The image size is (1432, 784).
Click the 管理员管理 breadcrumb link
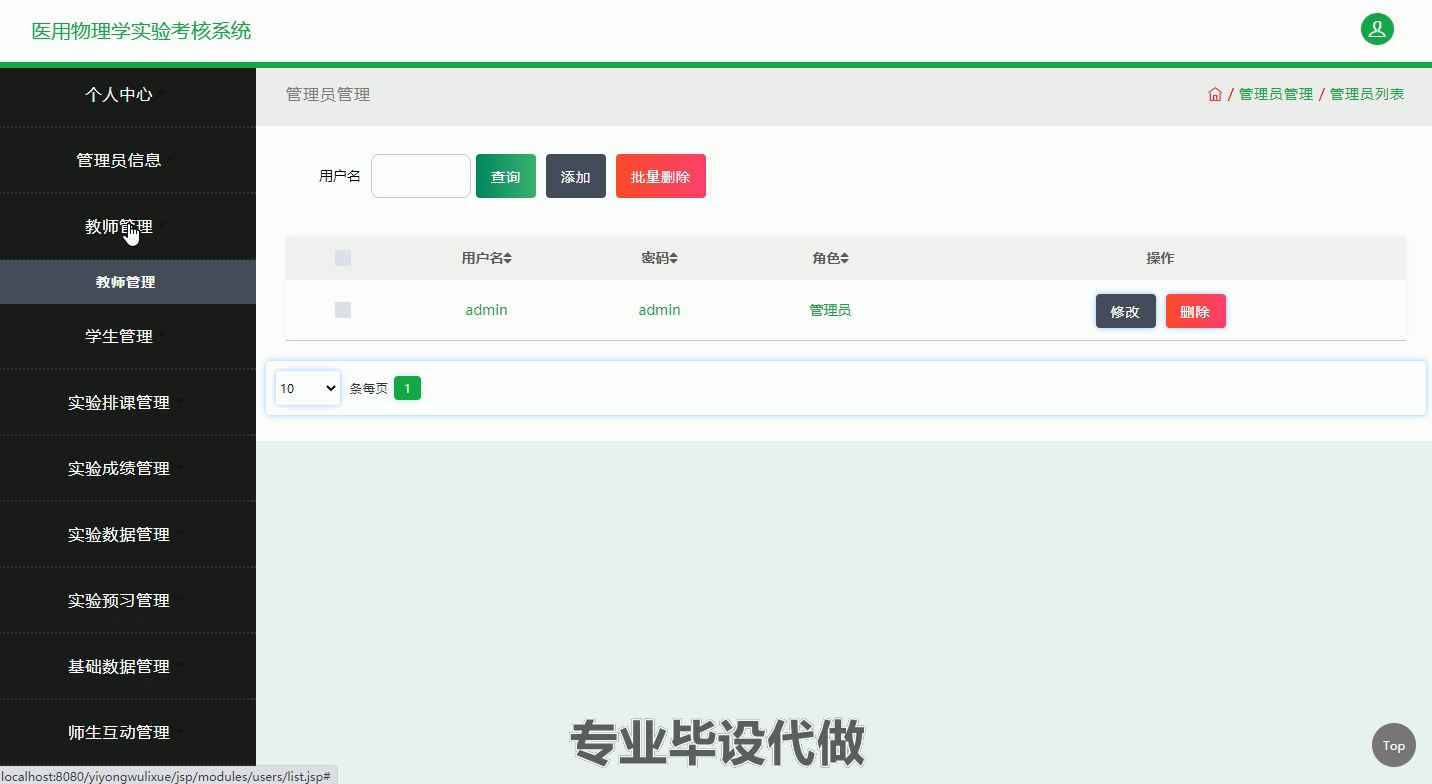[1276, 94]
